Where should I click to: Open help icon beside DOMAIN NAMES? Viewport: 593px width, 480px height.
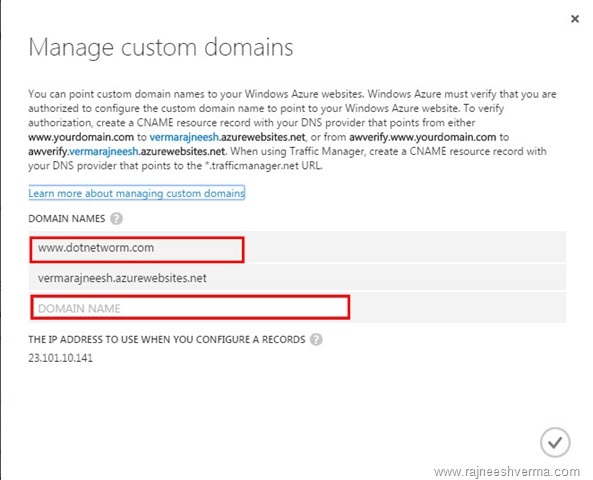pyautogui.click(x=116, y=219)
